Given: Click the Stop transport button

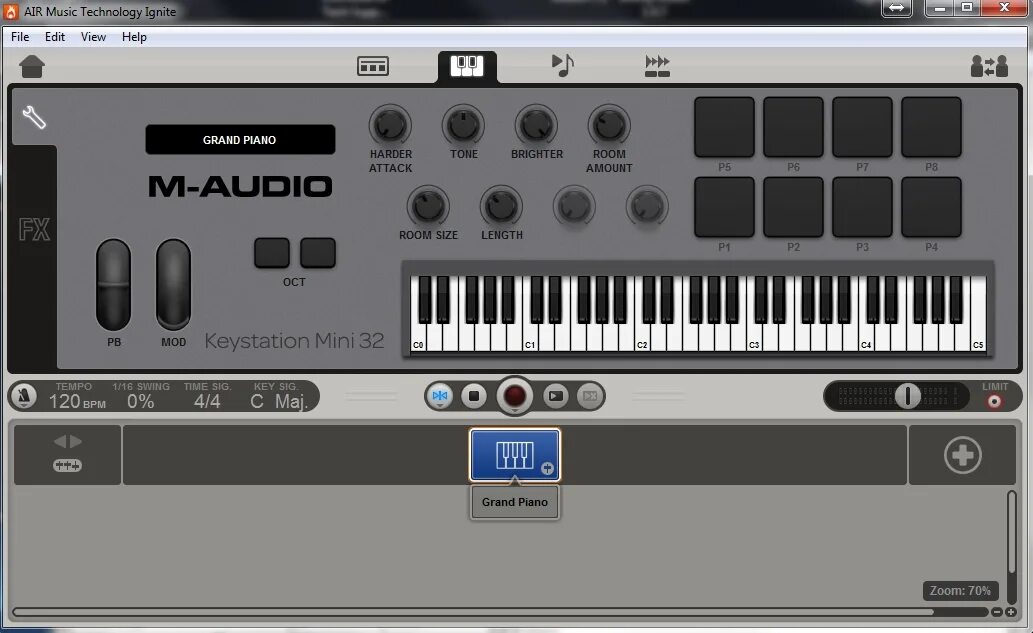Looking at the screenshot, I should click(x=474, y=396).
